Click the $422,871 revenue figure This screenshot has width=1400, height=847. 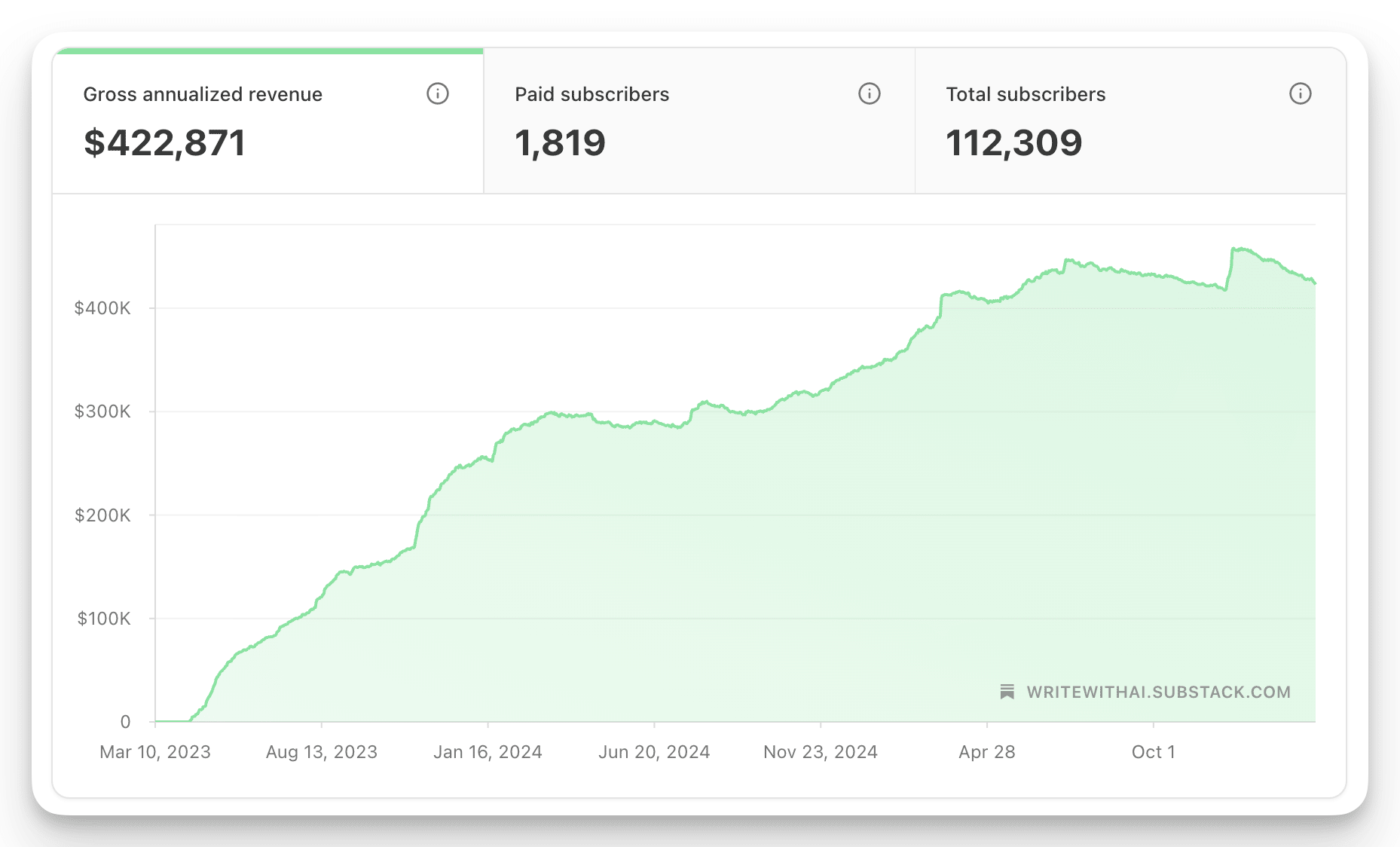pyautogui.click(x=165, y=142)
